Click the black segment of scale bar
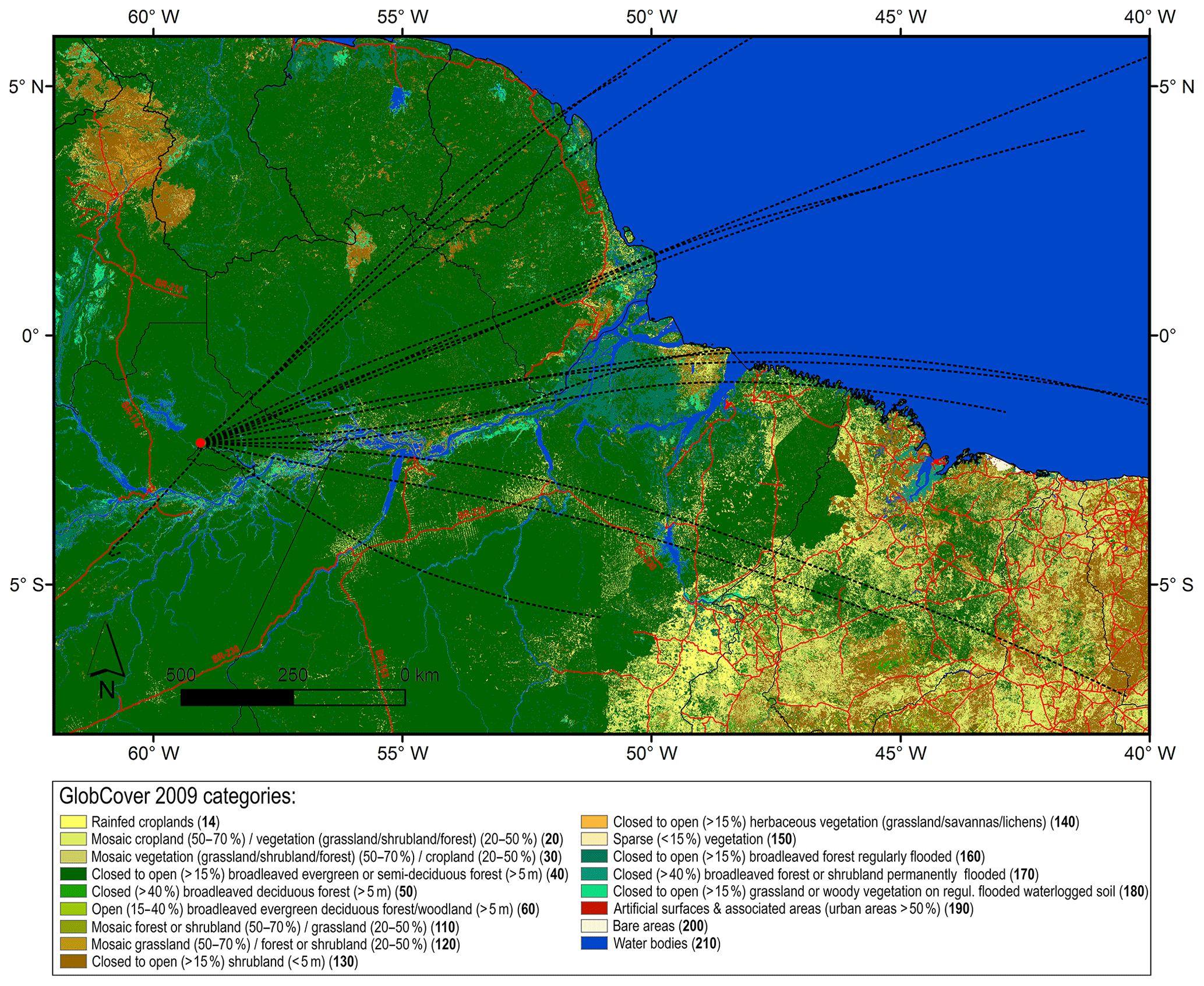This screenshot has height=986, width=1204. click(237, 698)
